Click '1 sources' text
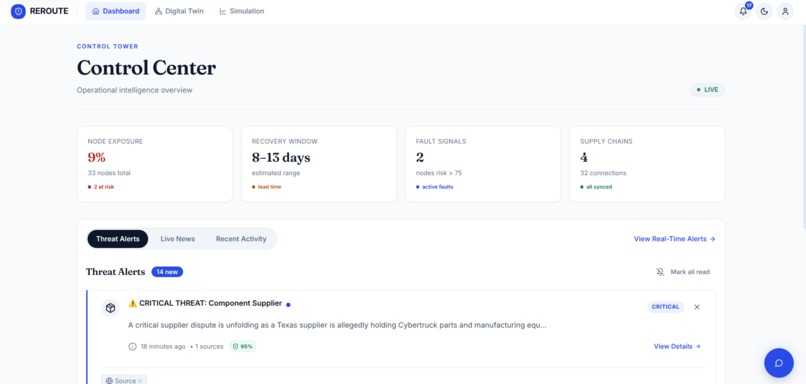 click(209, 346)
